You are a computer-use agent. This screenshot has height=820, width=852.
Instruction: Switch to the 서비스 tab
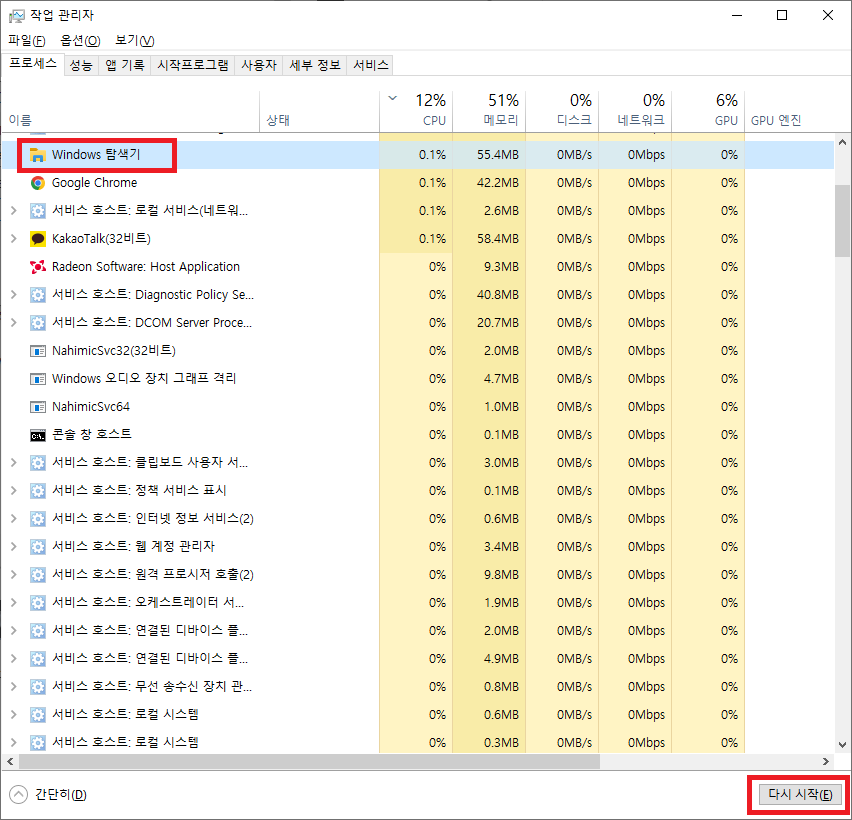pos(371,66)
